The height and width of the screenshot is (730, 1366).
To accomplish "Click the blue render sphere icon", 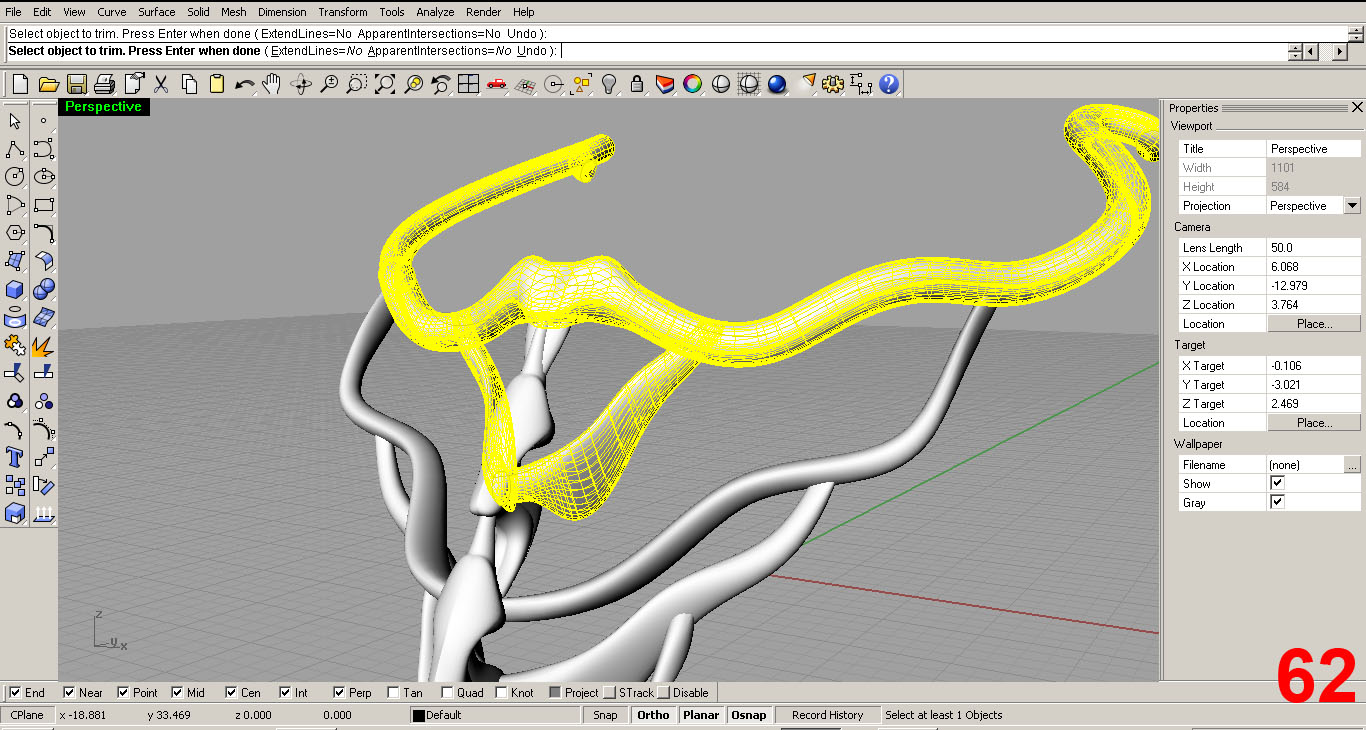I will 777,85.
